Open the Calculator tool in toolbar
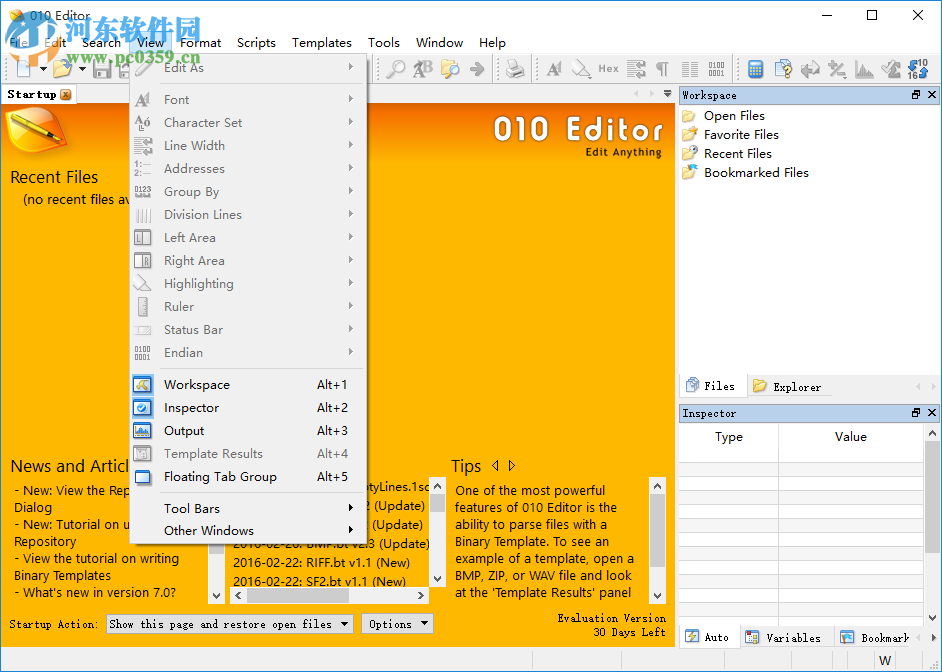The height and width of the screenshot is (672, 942). pyautogui.click(x=756, y=69)
